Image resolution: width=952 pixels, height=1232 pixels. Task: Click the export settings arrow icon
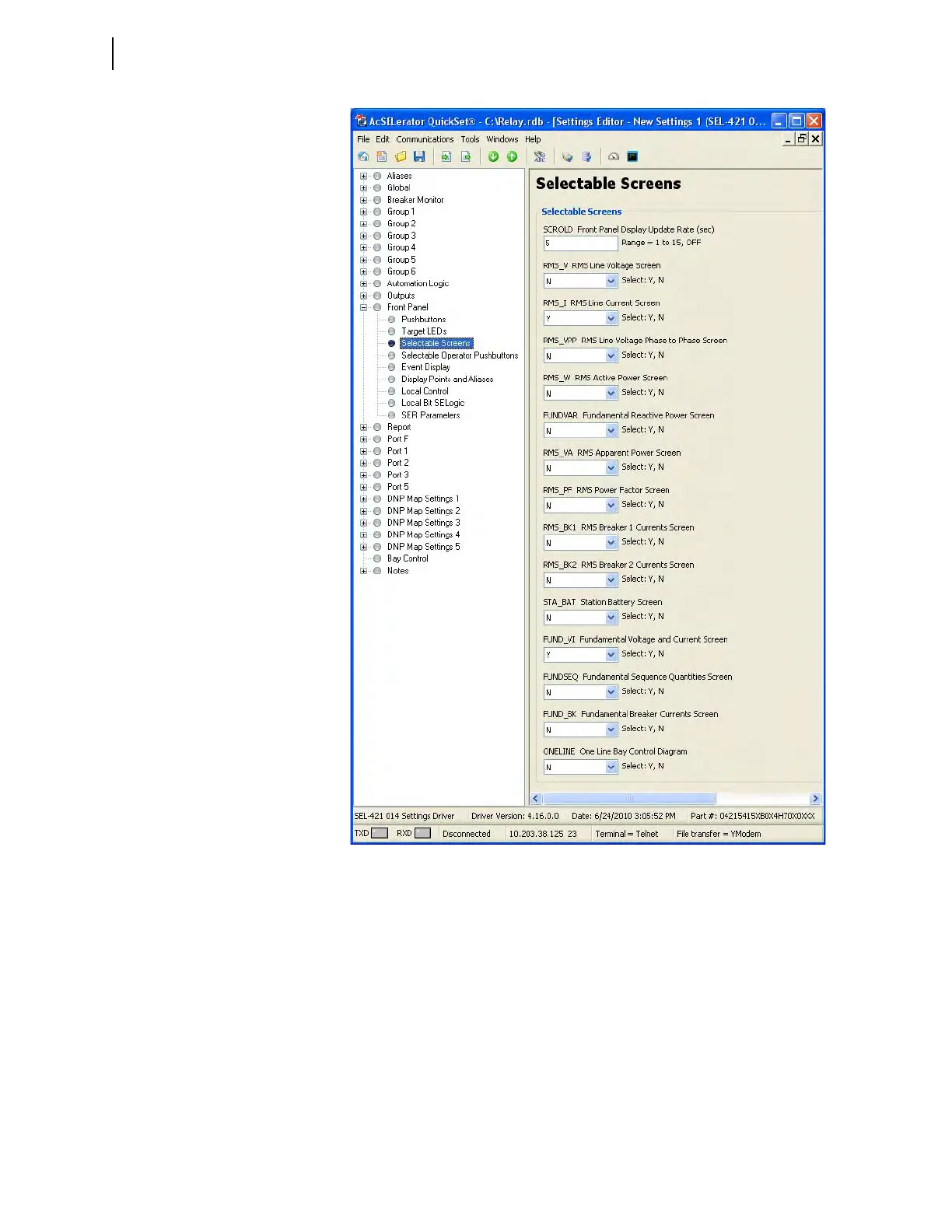465,156
